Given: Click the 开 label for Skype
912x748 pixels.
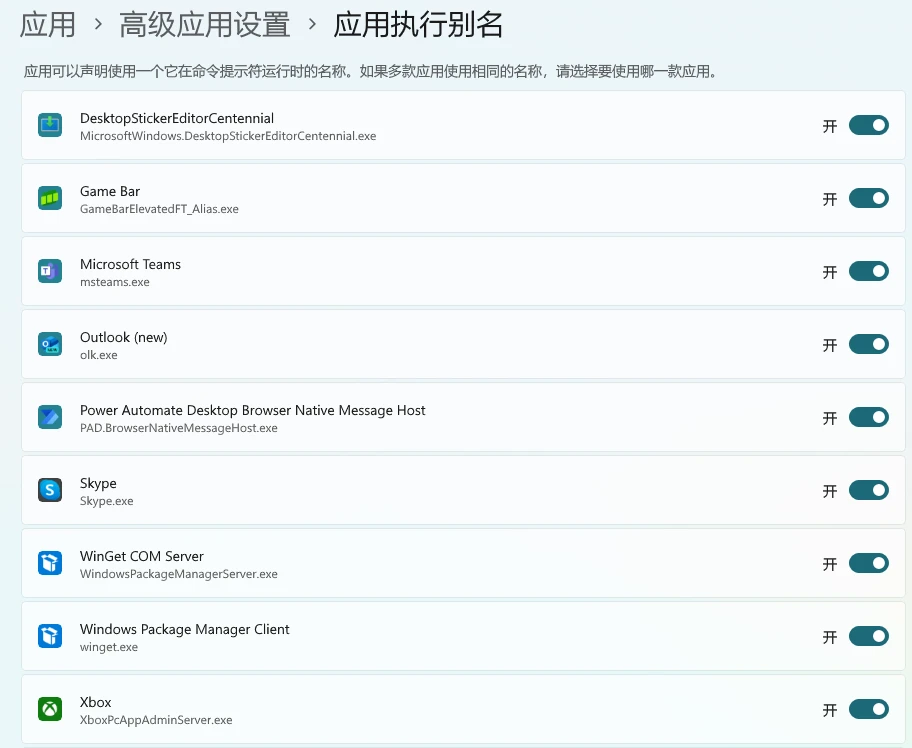Looking at the screenshot, I should point(829,491).
